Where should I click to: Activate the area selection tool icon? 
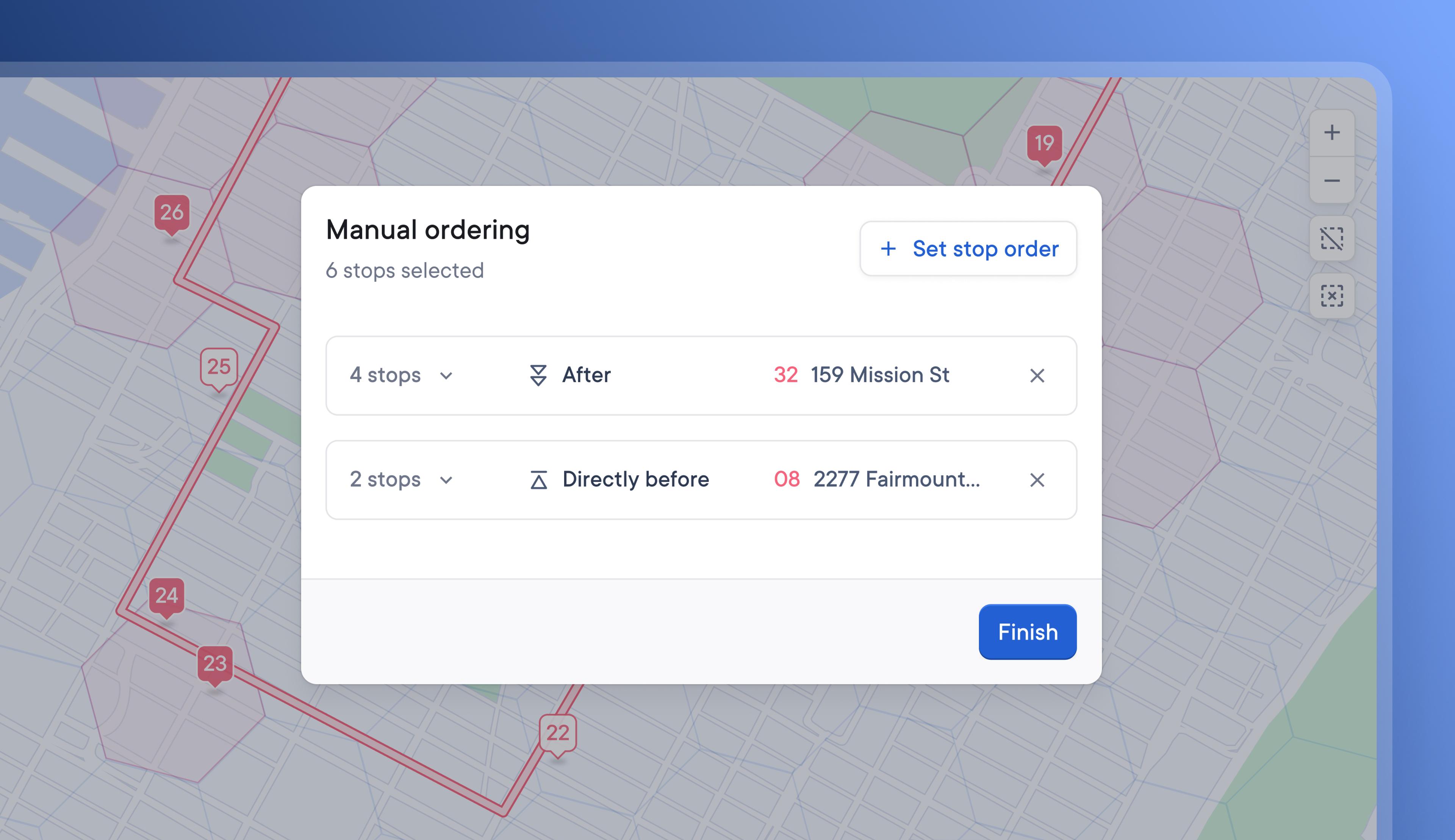click(x=1331, y=238)
